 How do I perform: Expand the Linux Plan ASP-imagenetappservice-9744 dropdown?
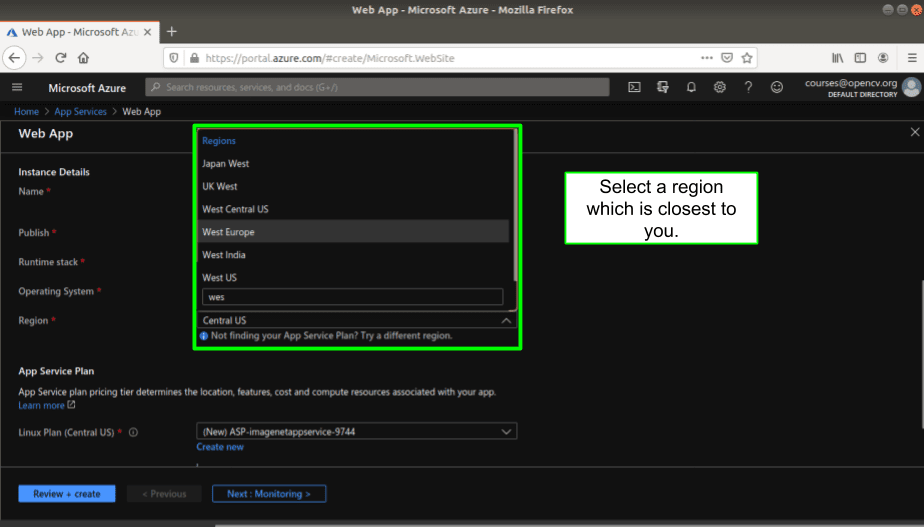(357, 432)
